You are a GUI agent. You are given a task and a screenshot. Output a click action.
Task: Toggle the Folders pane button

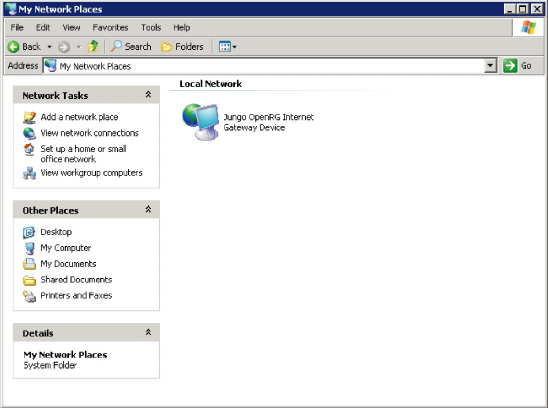click(182, 46)
